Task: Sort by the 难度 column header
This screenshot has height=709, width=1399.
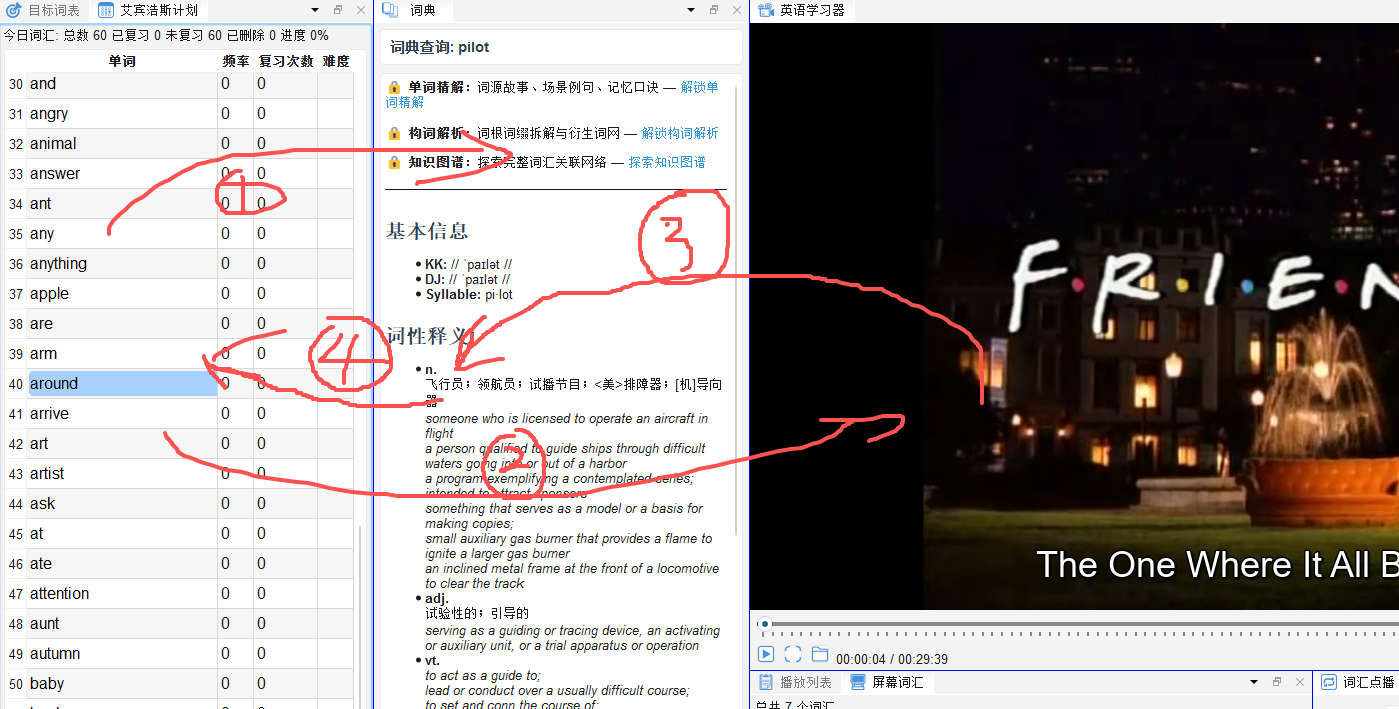Action: 336,61
